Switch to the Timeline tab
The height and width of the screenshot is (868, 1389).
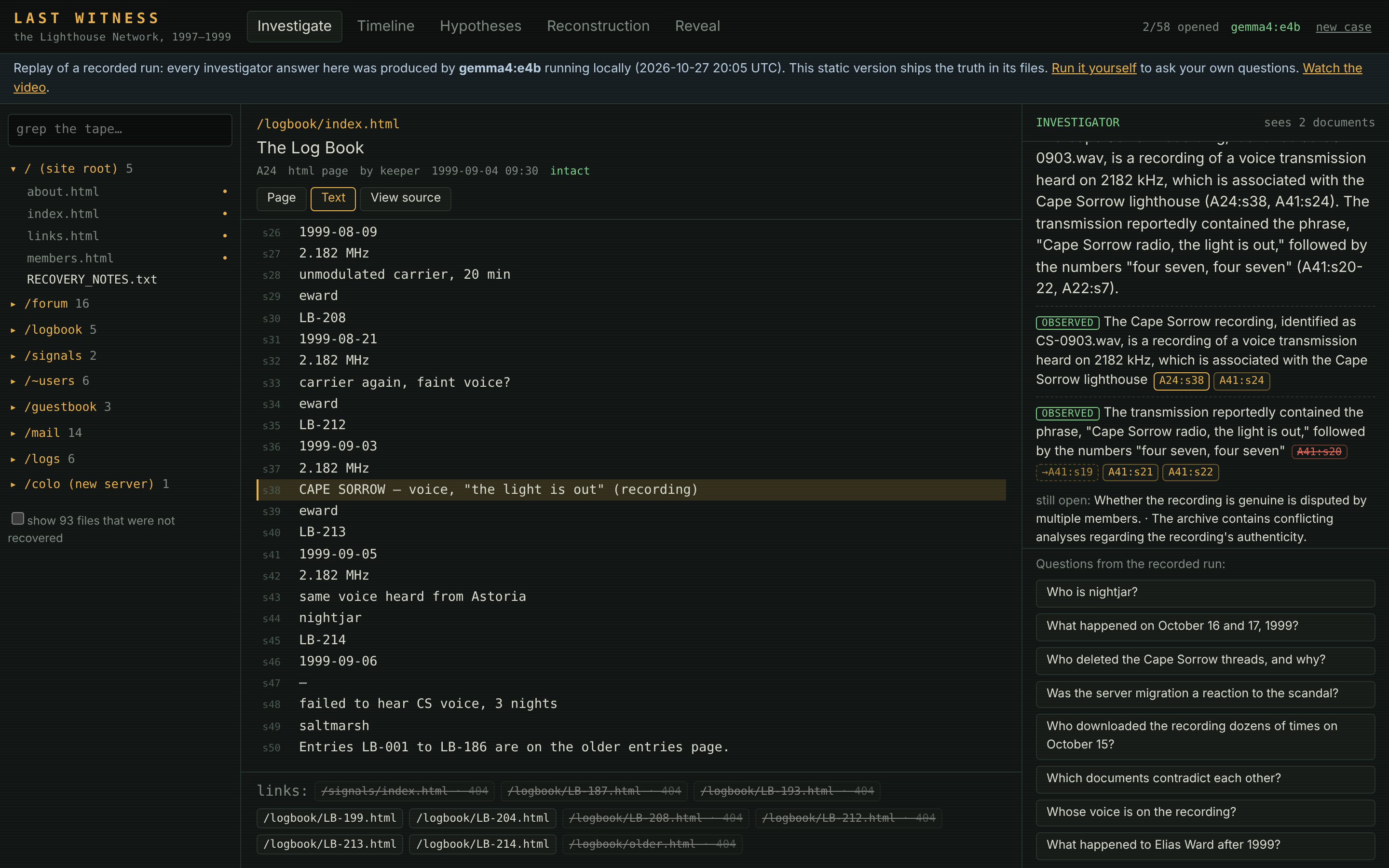[385, 27]
